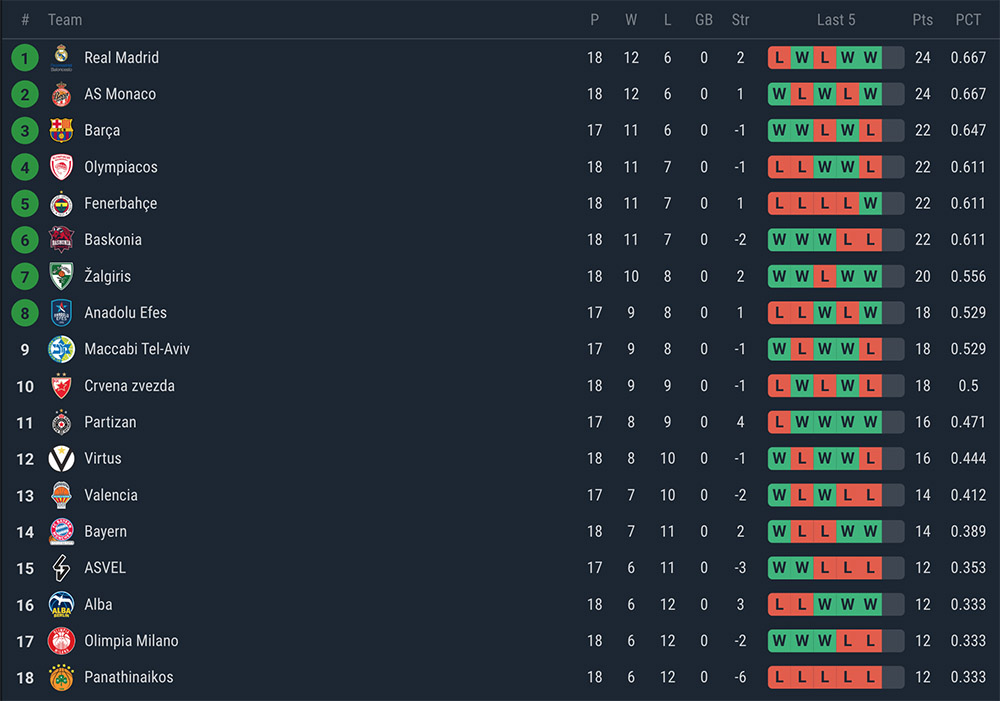Open the Olimpia Milano team link
The image size is (1000, 701).
(131, 641)
